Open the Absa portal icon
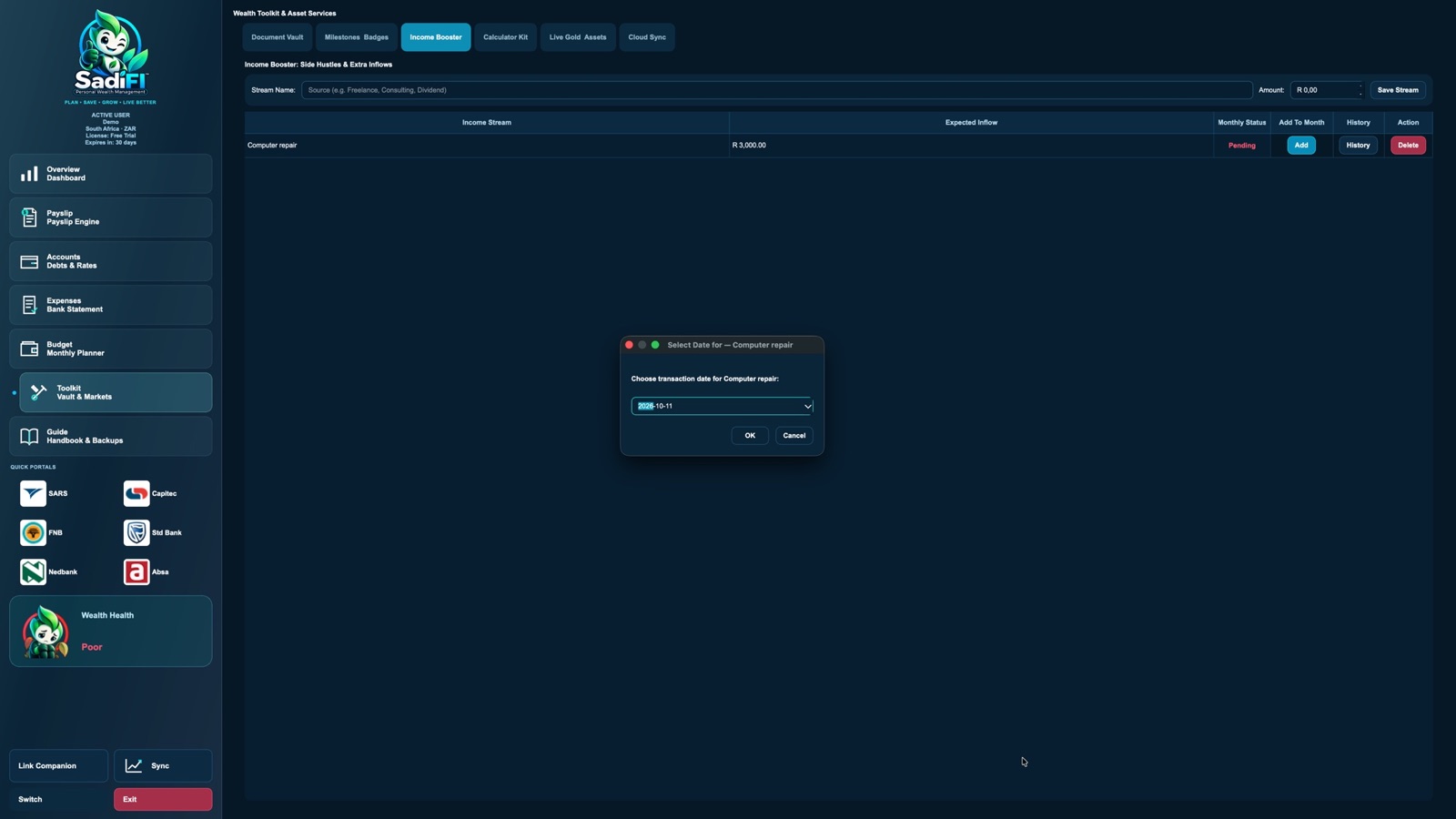The width and height of the screenshot is (1456, 819). [136, 571]
